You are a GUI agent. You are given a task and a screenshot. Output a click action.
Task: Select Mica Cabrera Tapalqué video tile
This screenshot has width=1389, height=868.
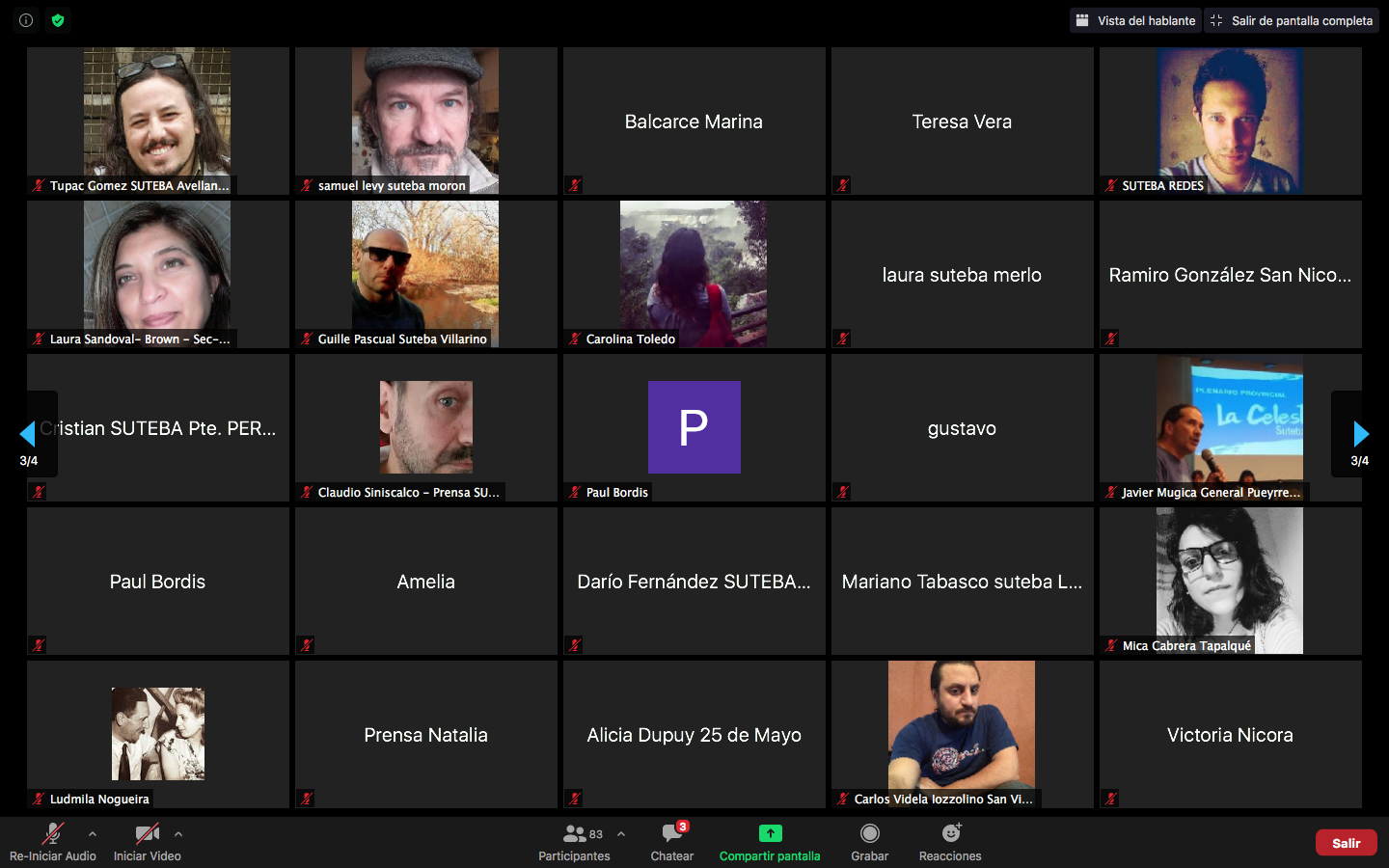coord(1230,581)
